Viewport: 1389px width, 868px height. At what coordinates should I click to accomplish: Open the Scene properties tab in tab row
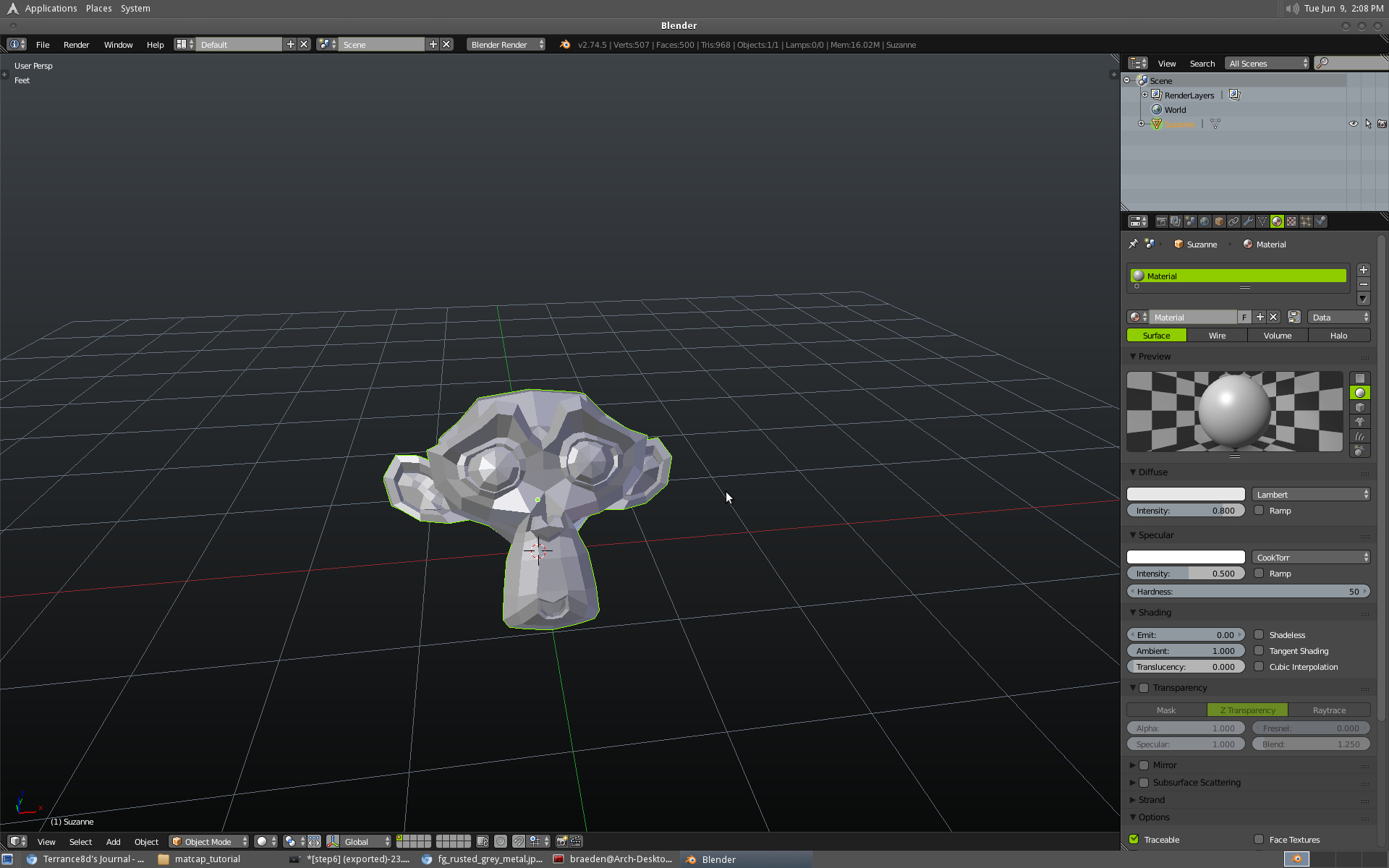coord(1190,221)
